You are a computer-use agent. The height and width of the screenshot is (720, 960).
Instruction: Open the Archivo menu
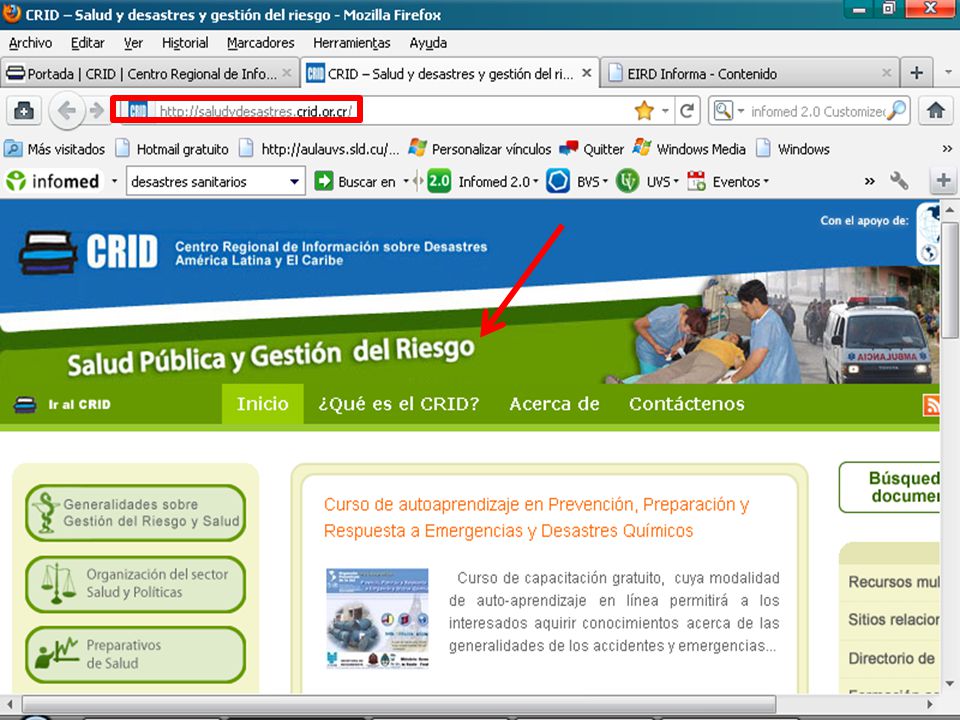pyautogui.click(x=30, y=43)
